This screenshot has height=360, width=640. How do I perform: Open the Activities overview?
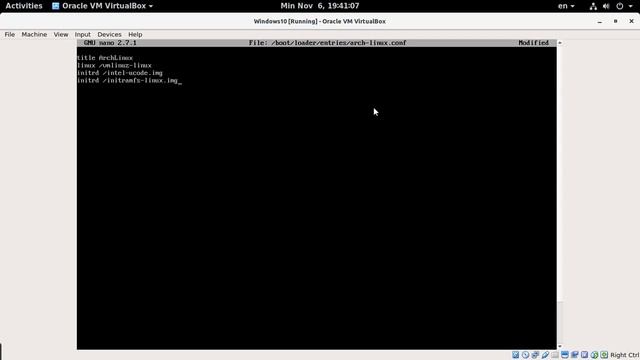pyautogui.click(x=24, y=6)
